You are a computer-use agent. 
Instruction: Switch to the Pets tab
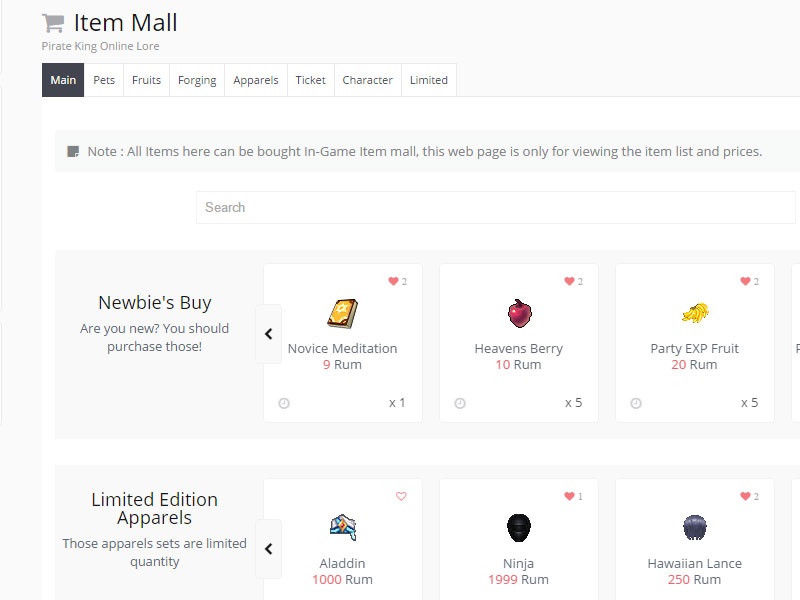pos(104,80)
